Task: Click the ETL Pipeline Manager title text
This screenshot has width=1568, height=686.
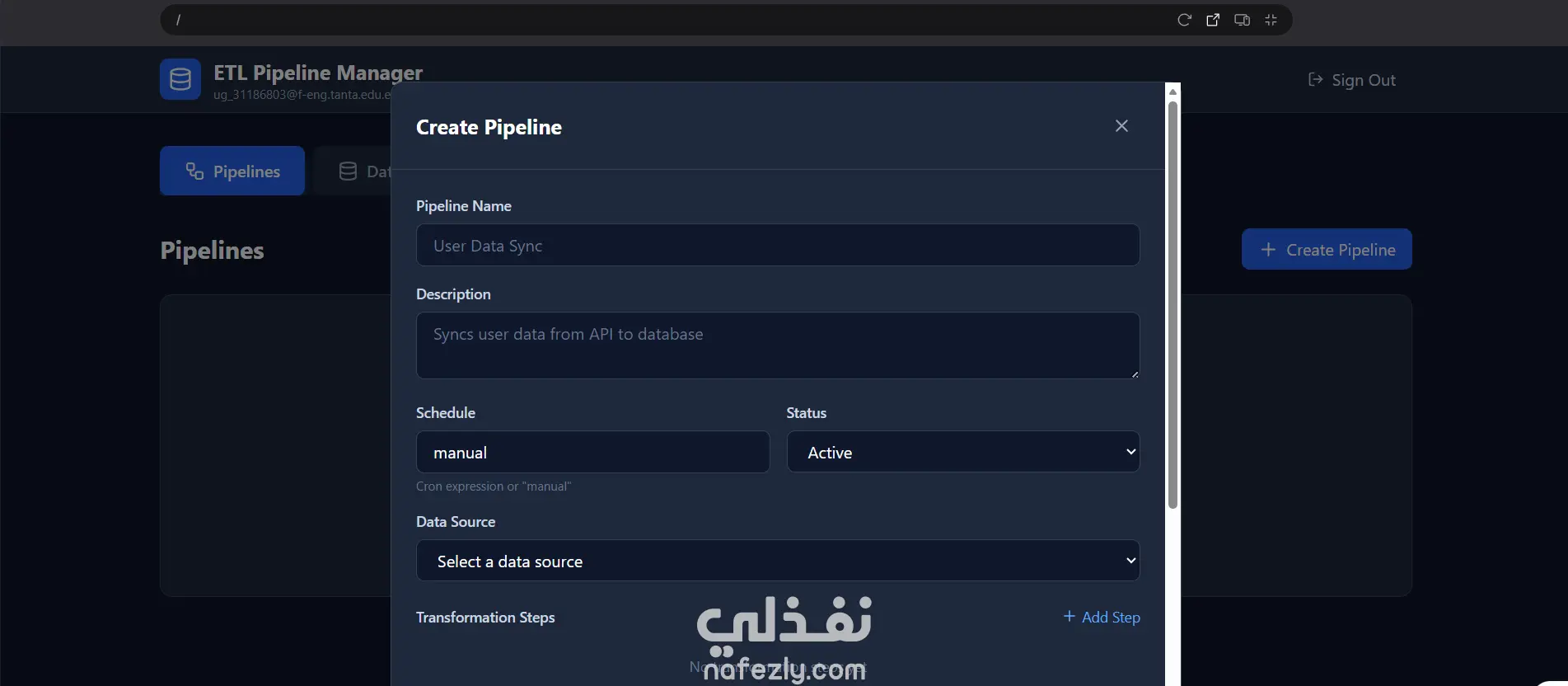Action: [x=318, y=73]
